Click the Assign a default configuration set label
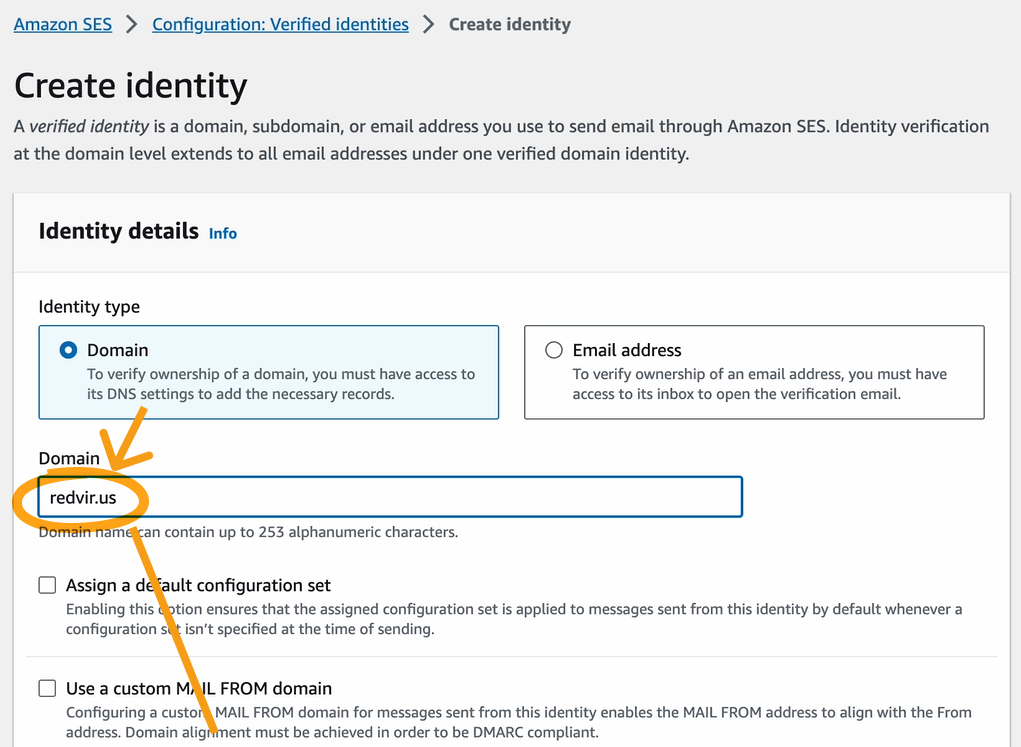Screen dimensions: 1021x747 [x=198, y=585]
